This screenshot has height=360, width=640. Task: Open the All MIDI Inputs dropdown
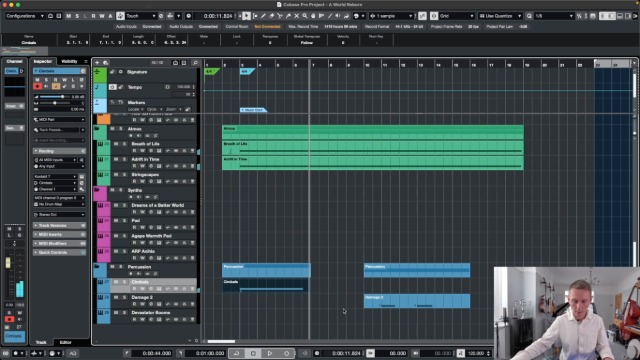56,160
